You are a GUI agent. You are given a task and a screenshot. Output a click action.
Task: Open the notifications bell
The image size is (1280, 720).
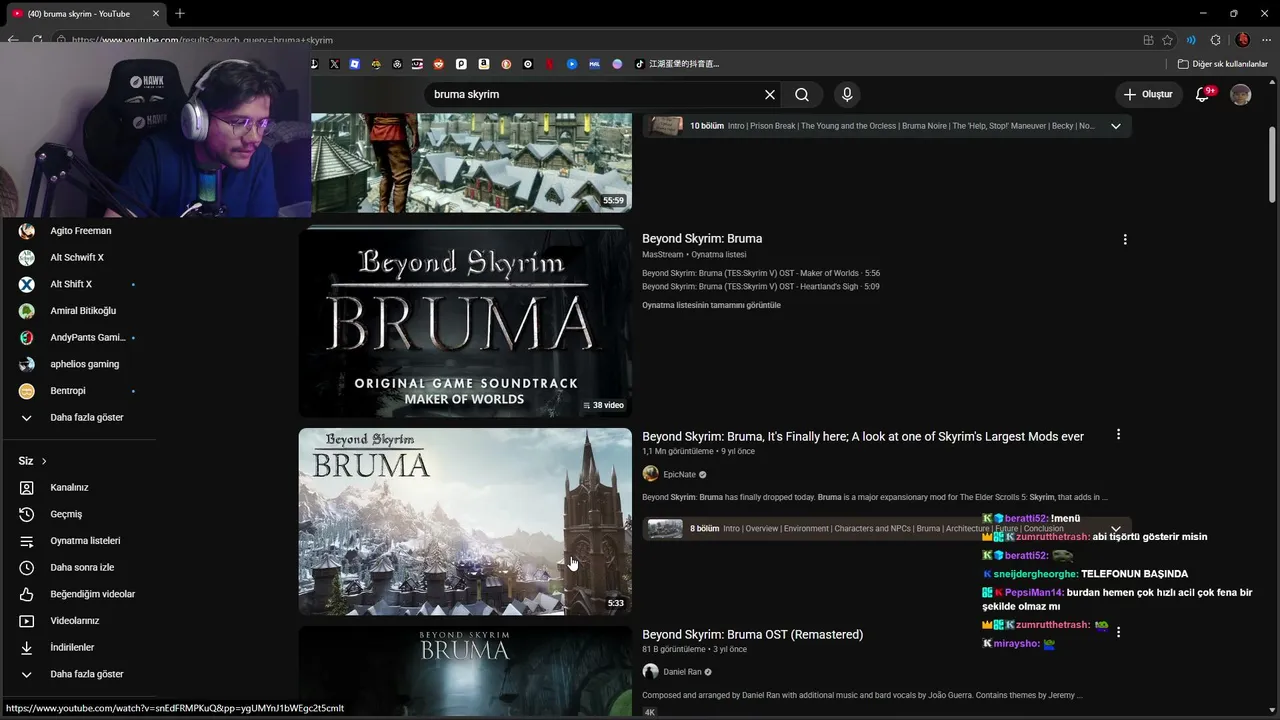[x=1203, y=95]
